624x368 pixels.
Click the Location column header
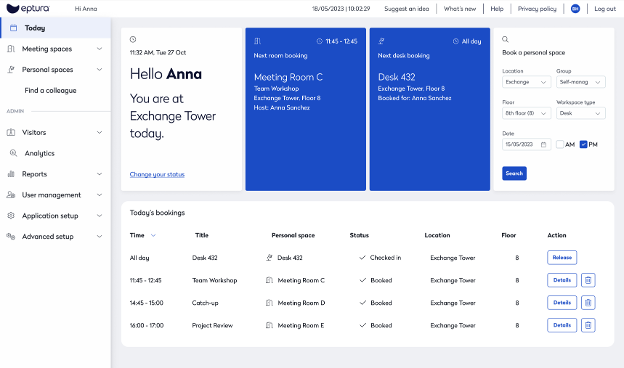437,235
